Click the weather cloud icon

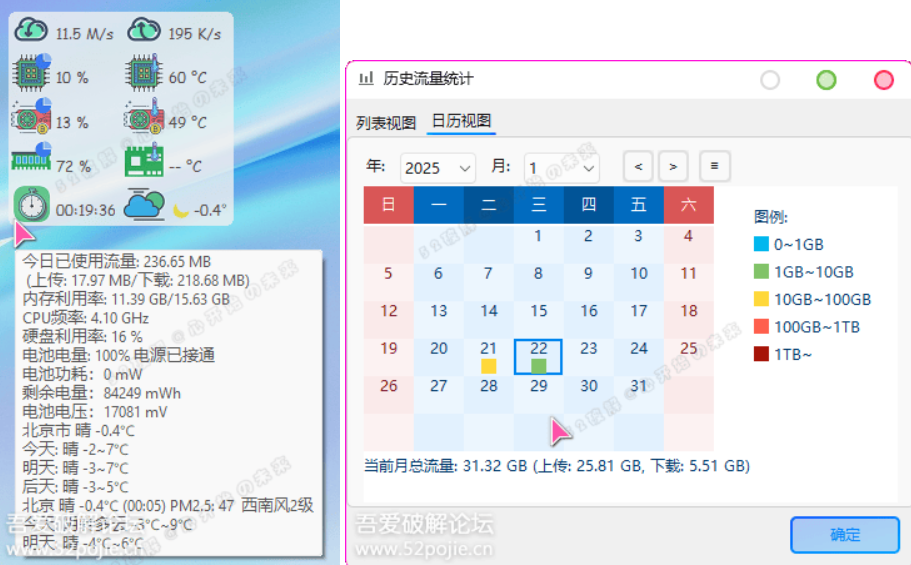coord(144,204)
